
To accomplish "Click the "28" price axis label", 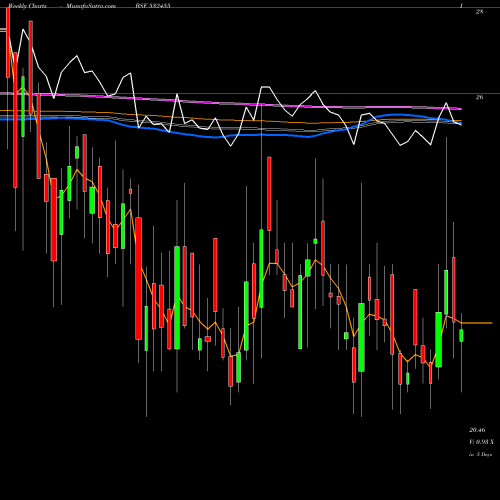I will coord(479,12).
